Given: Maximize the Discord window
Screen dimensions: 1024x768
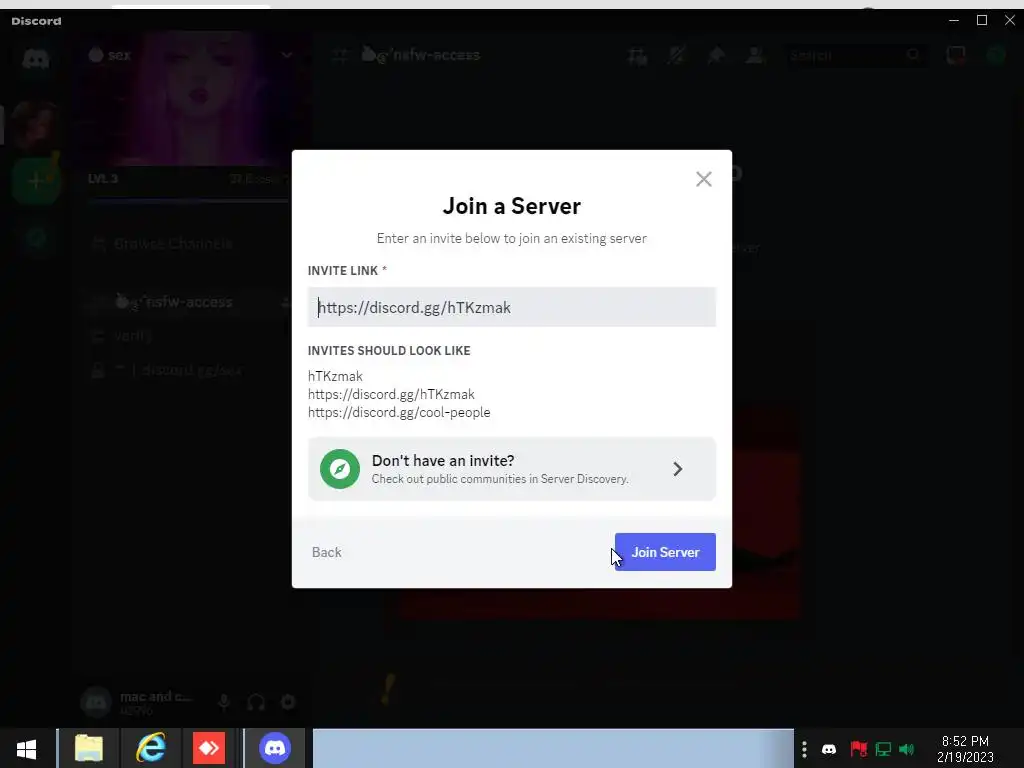Looking at the screenshot, I should point(982,20).
